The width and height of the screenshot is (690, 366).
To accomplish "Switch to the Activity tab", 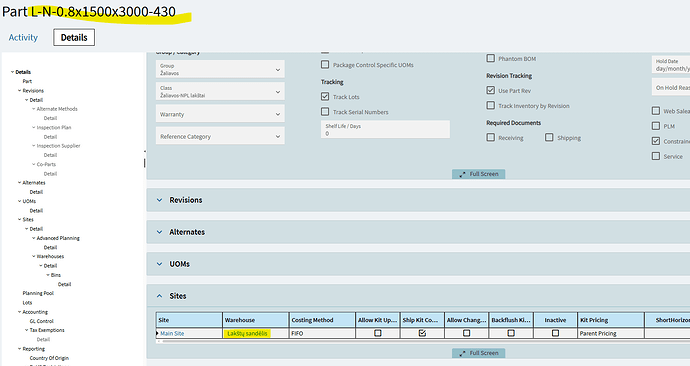I will click(x=23, y=37).
